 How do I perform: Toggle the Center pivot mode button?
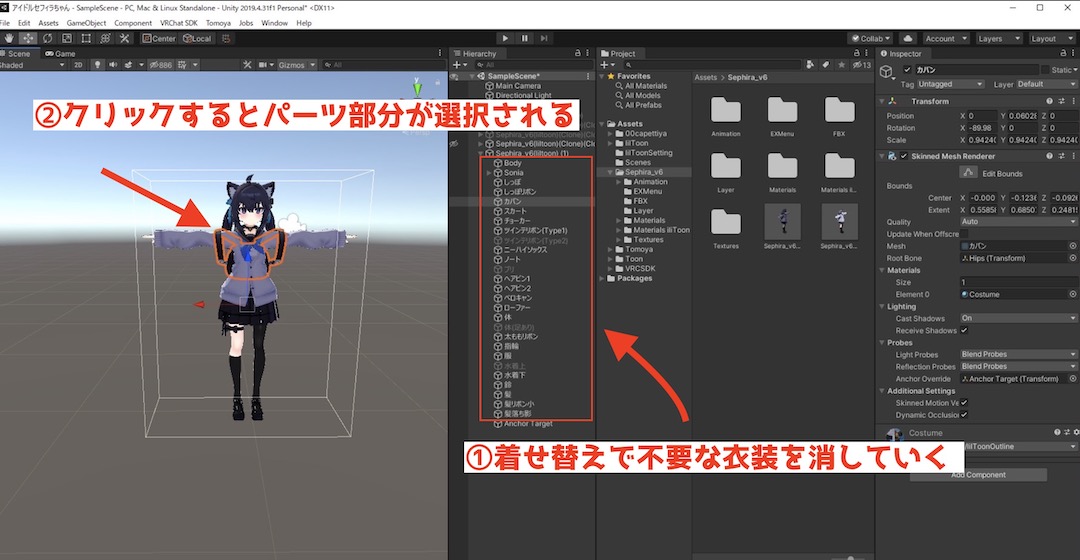coord(159,39)
